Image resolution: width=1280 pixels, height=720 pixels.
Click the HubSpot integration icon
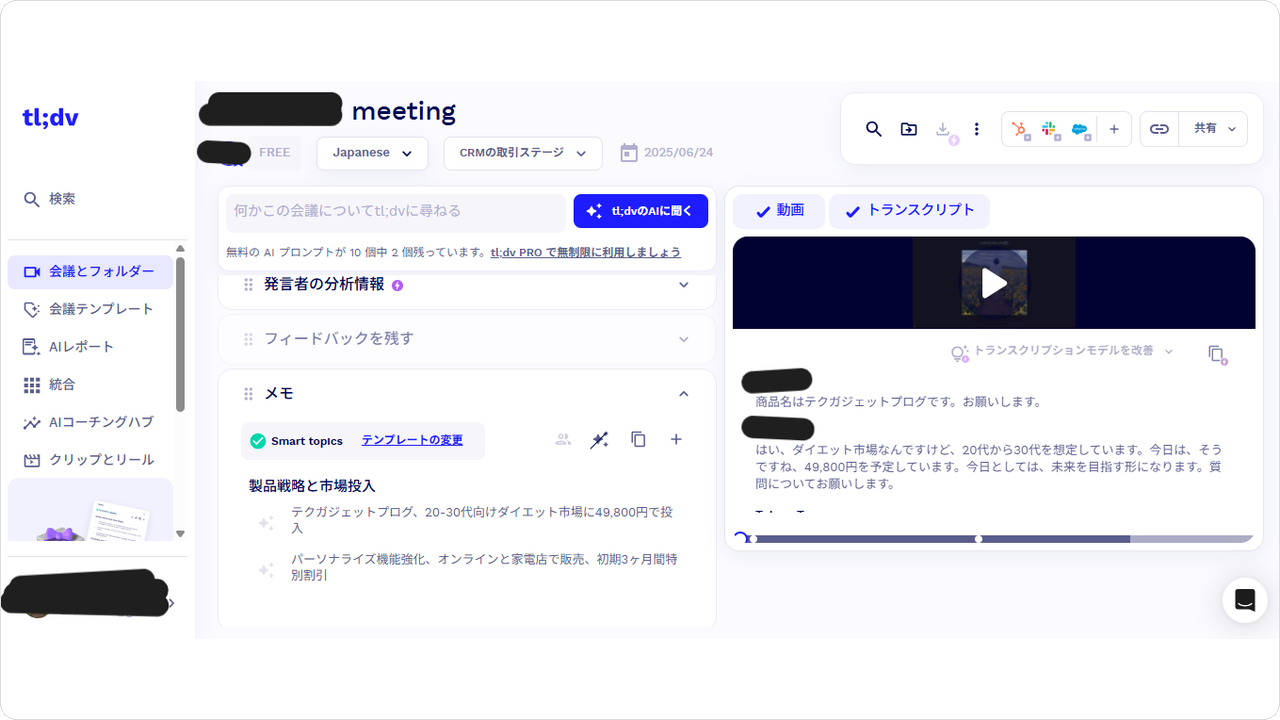1020,130
